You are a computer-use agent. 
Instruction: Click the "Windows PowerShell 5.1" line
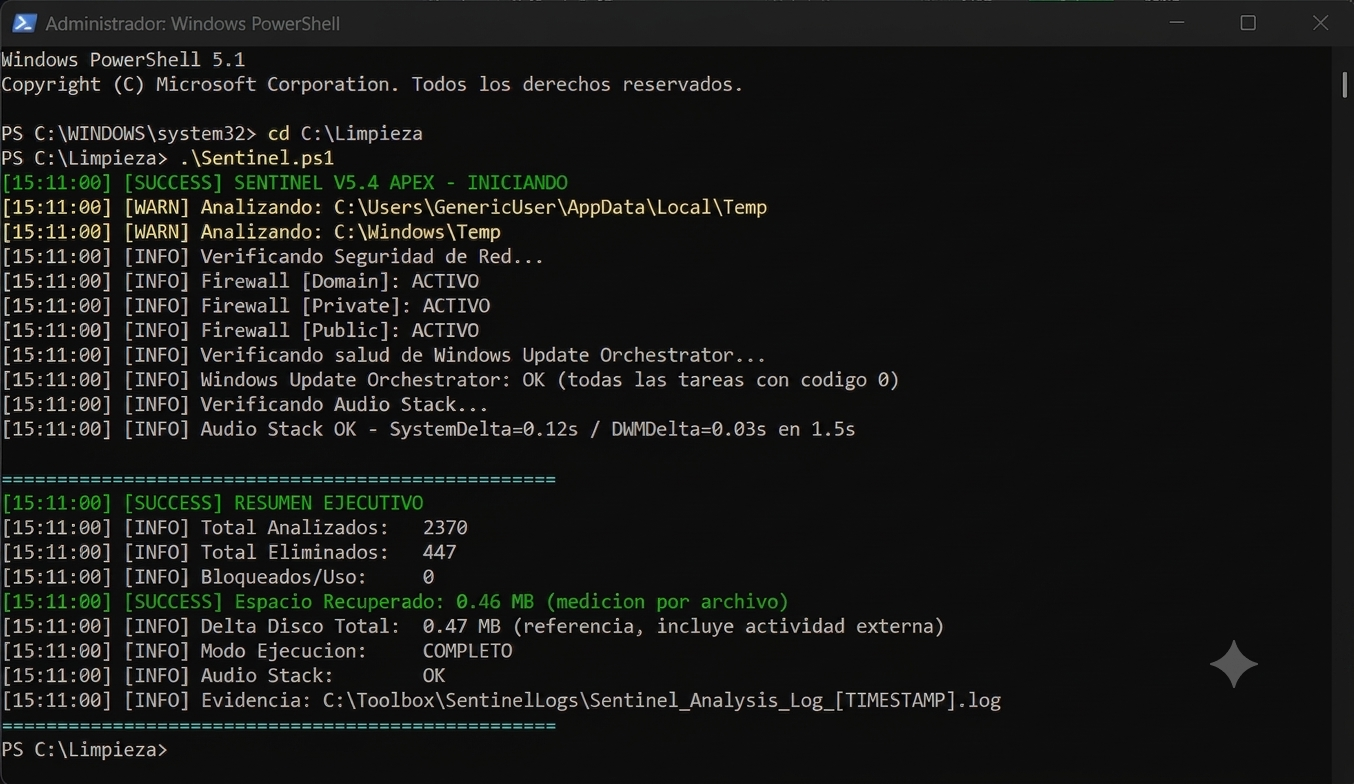coord(123,60)
